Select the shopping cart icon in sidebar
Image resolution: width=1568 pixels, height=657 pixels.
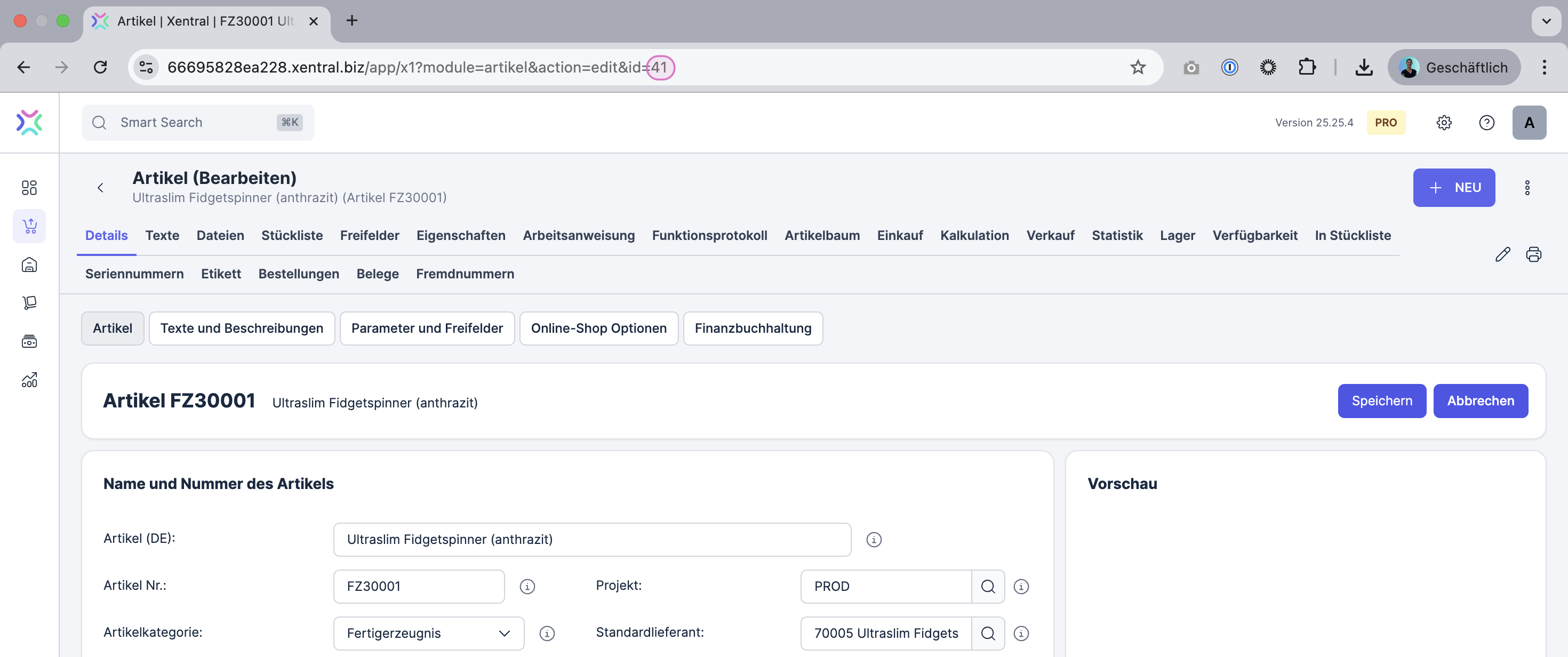(29, 226)
